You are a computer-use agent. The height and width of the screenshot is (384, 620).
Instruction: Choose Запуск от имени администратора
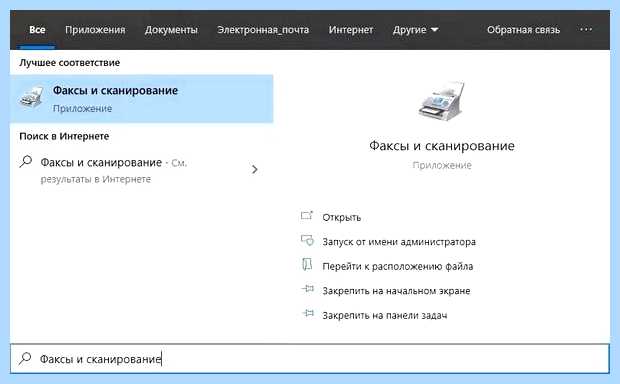point(399,242)
